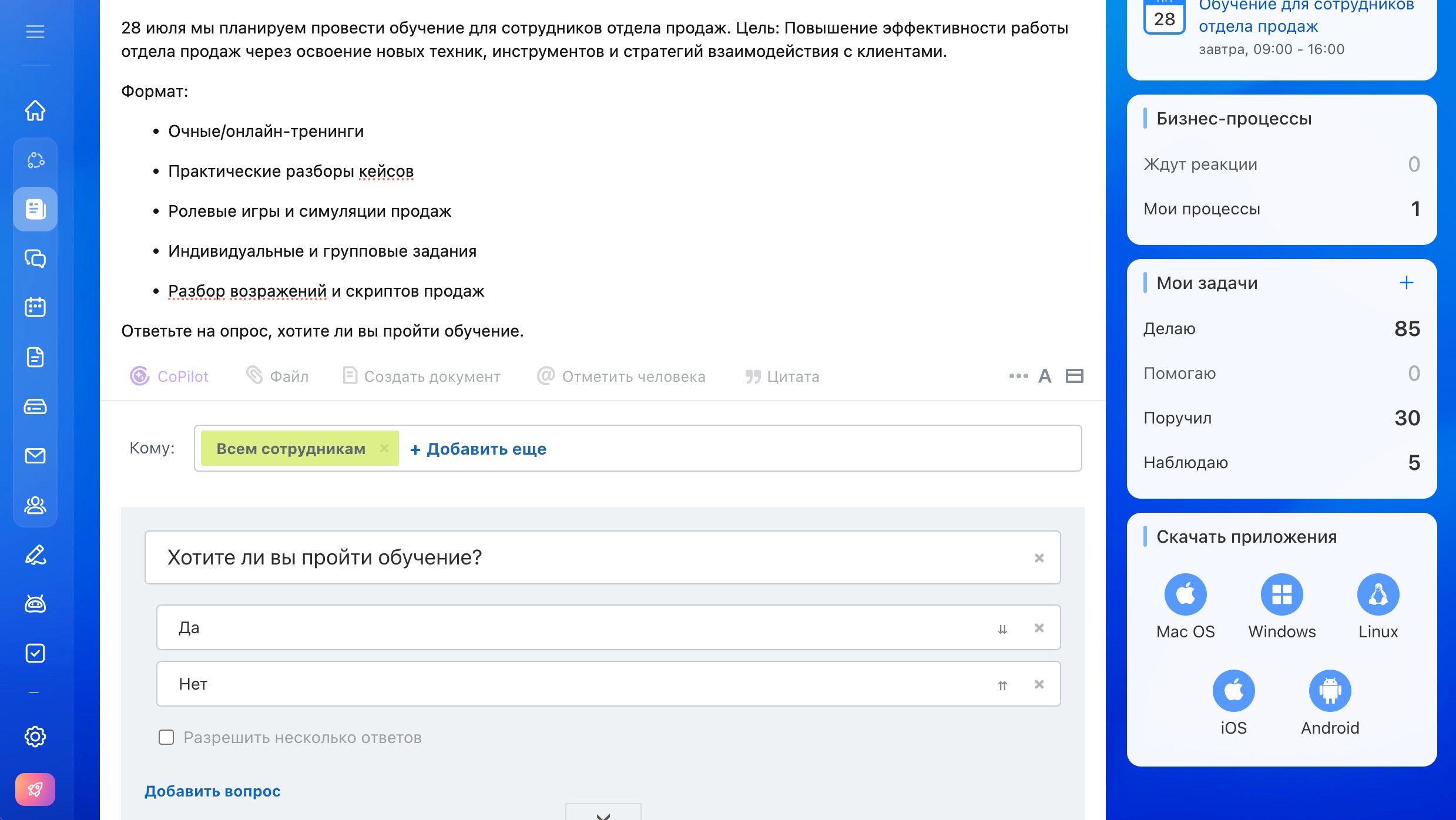Click Мои задачи widget heading

coord(1207,283)
